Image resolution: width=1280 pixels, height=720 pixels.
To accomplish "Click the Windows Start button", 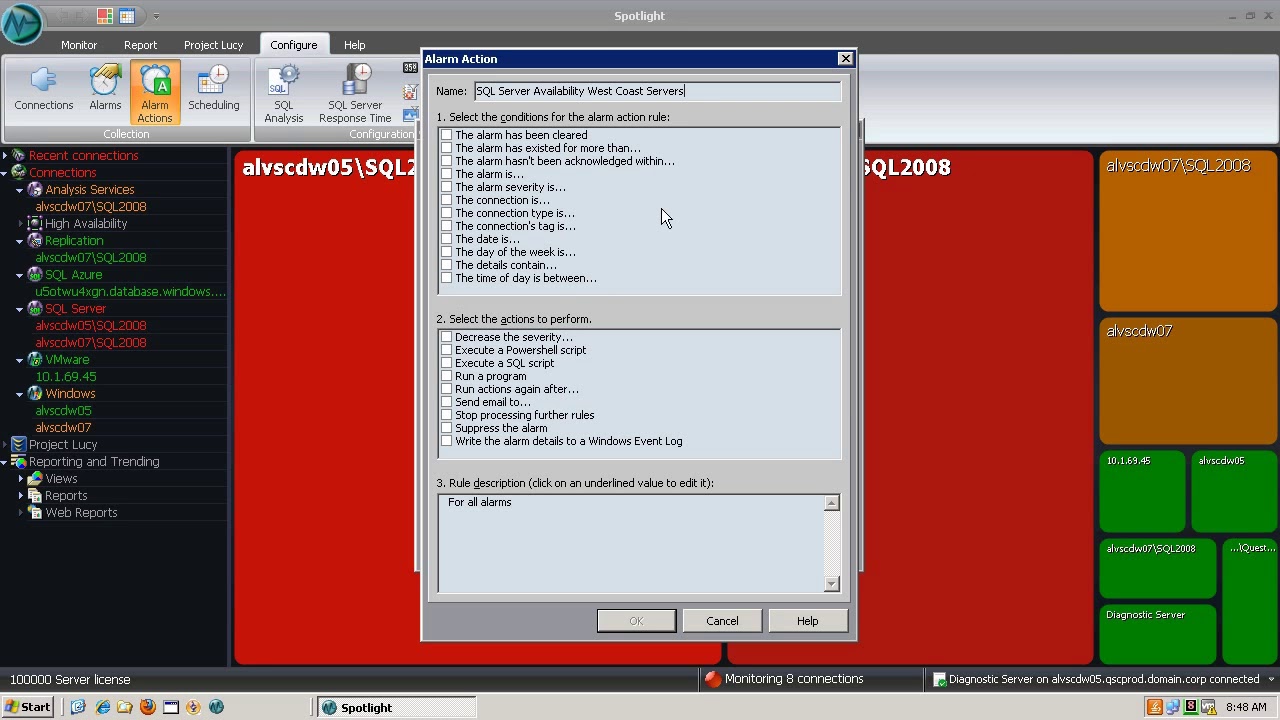I will coord(28,707).
